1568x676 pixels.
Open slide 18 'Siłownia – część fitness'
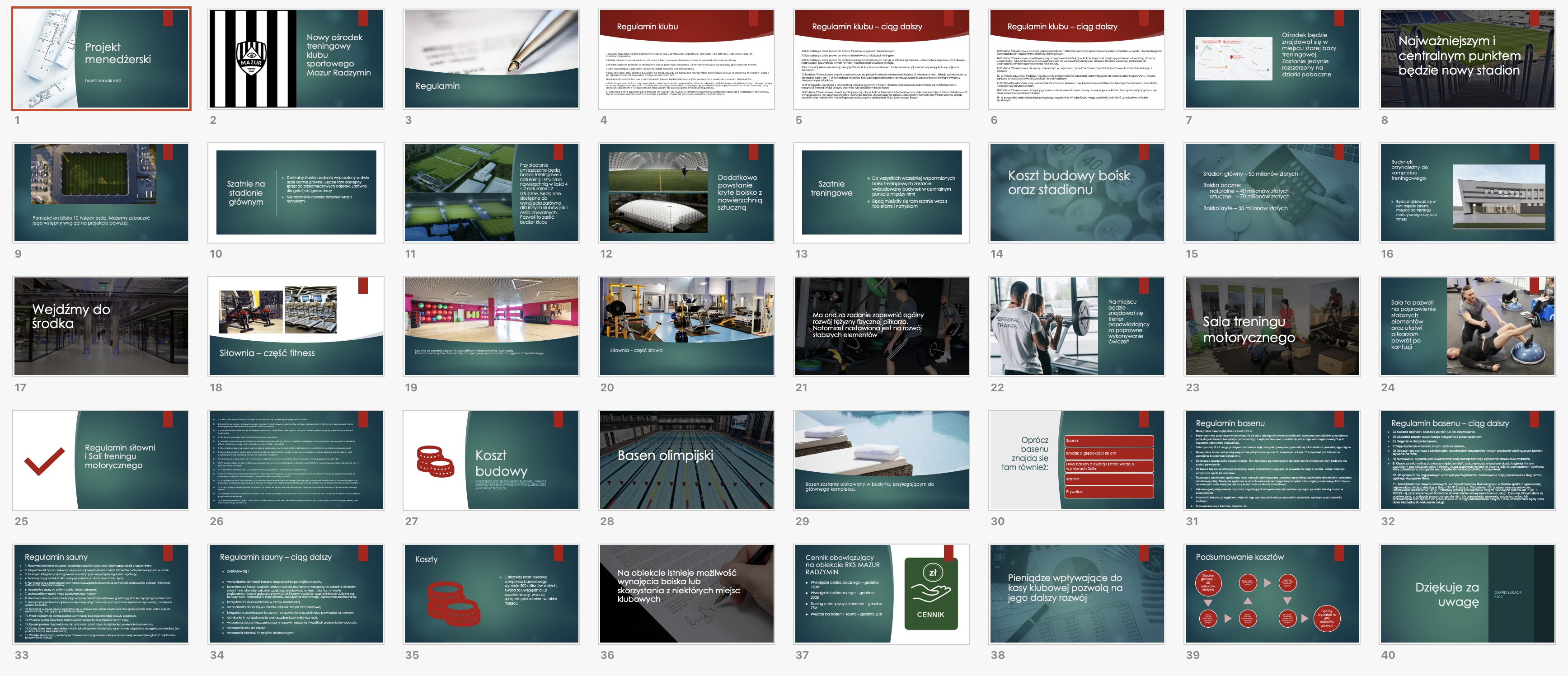296,326
